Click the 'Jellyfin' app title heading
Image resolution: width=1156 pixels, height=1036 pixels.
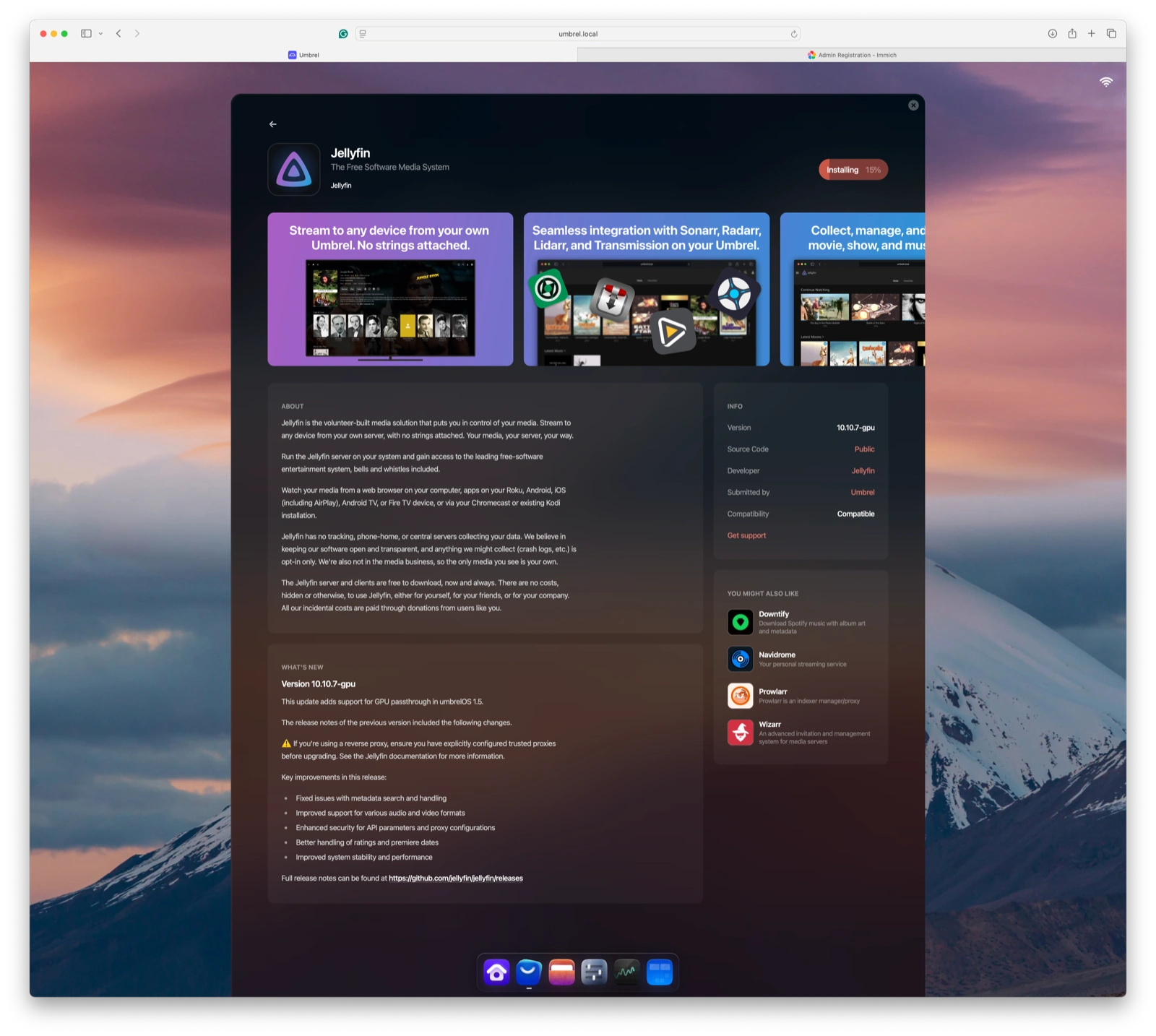(350, 153)
